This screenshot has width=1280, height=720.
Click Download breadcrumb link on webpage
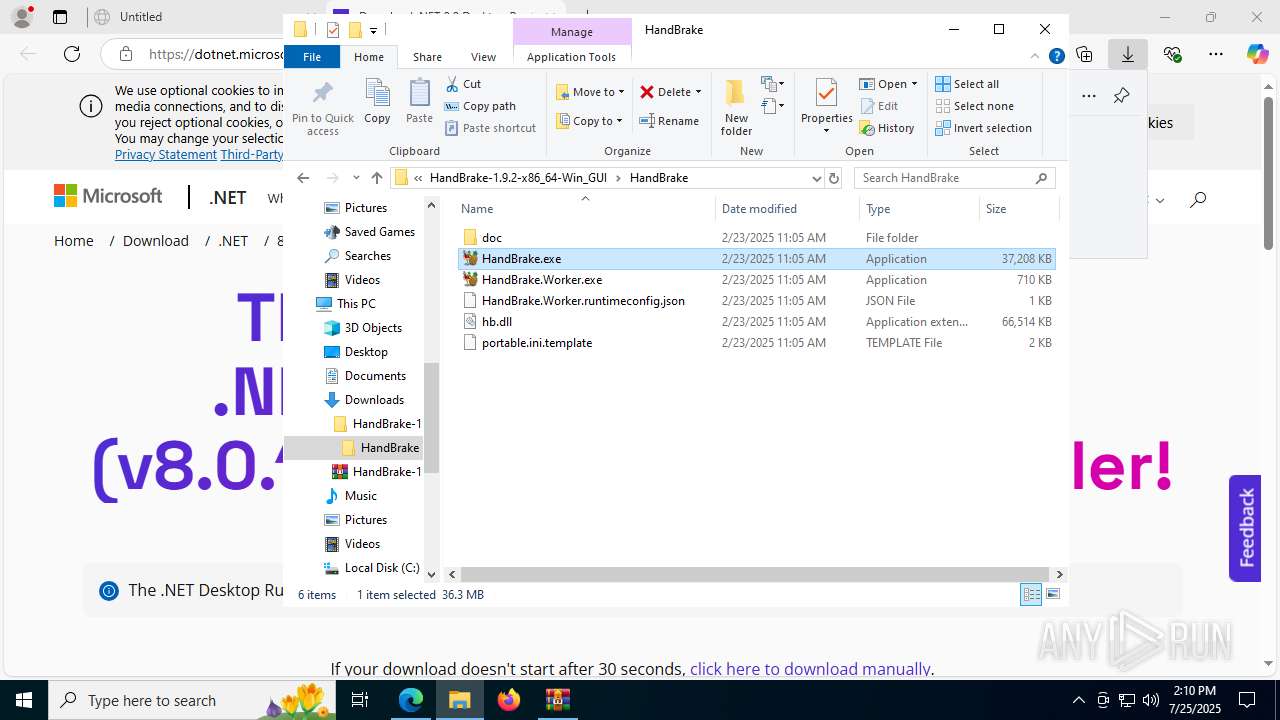pos(156,241)
